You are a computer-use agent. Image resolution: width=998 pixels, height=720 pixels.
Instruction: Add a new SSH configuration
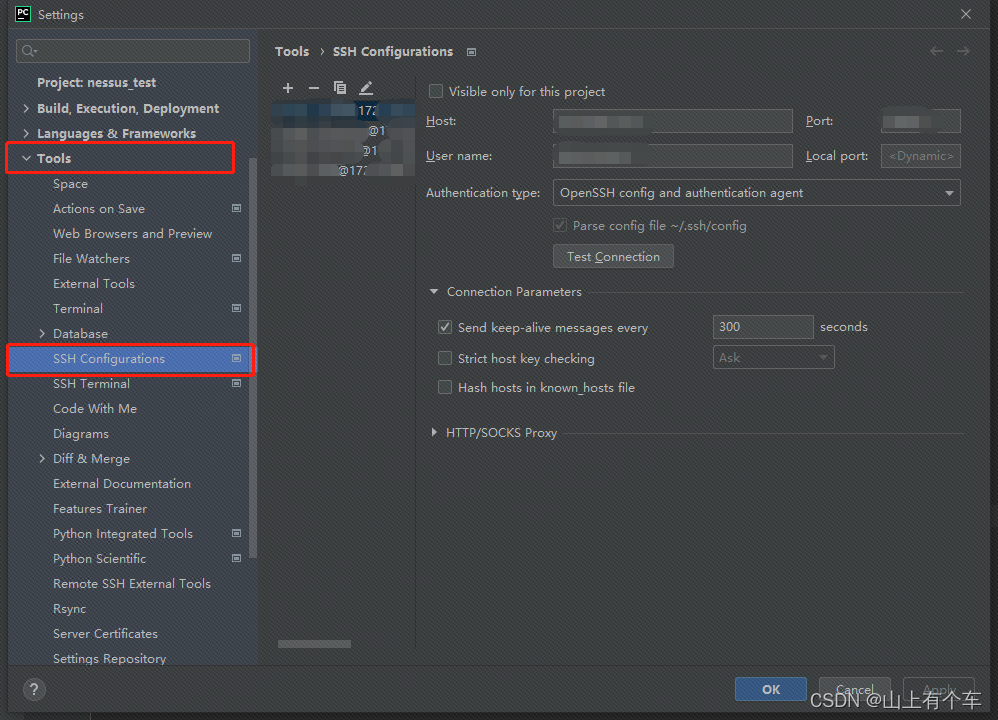[288, 88]
